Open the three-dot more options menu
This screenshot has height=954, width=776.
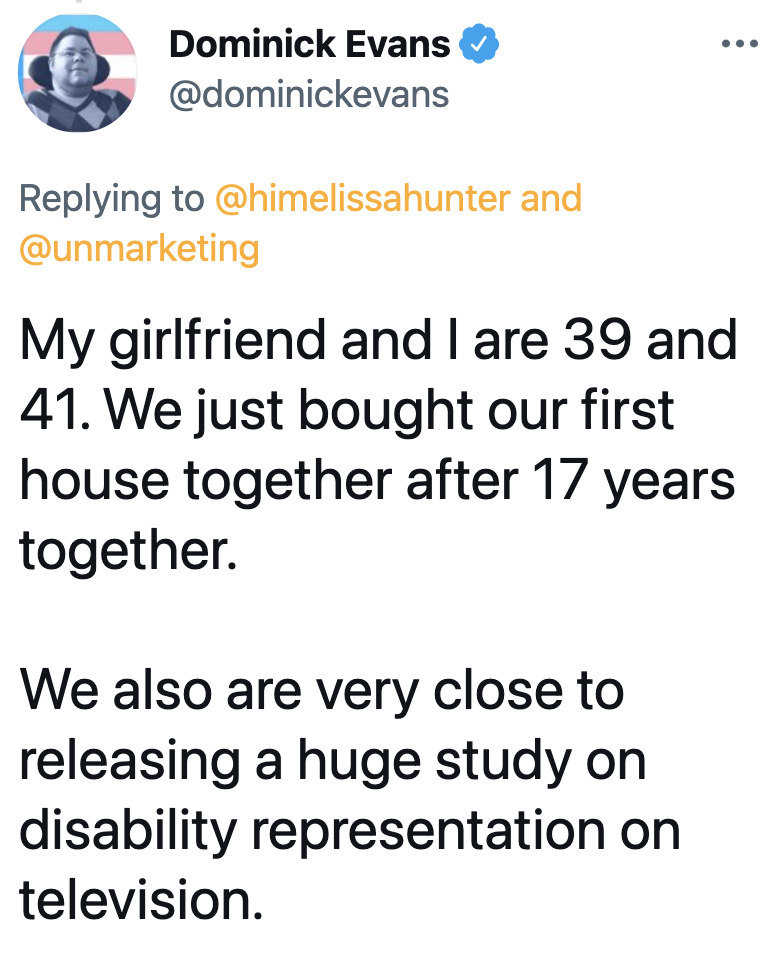739,44
